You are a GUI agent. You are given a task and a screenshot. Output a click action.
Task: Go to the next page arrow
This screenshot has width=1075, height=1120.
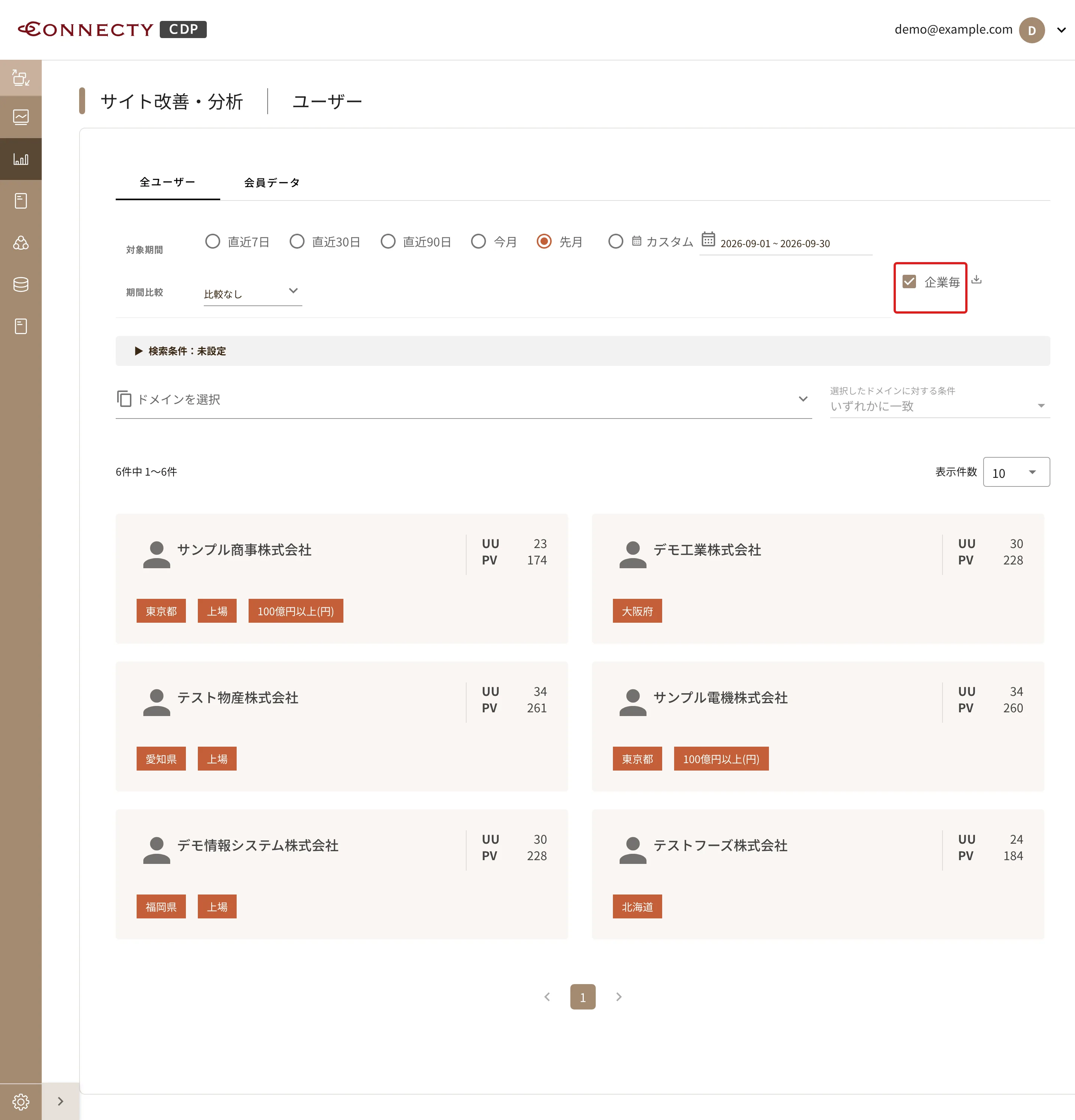pos(618,996)
